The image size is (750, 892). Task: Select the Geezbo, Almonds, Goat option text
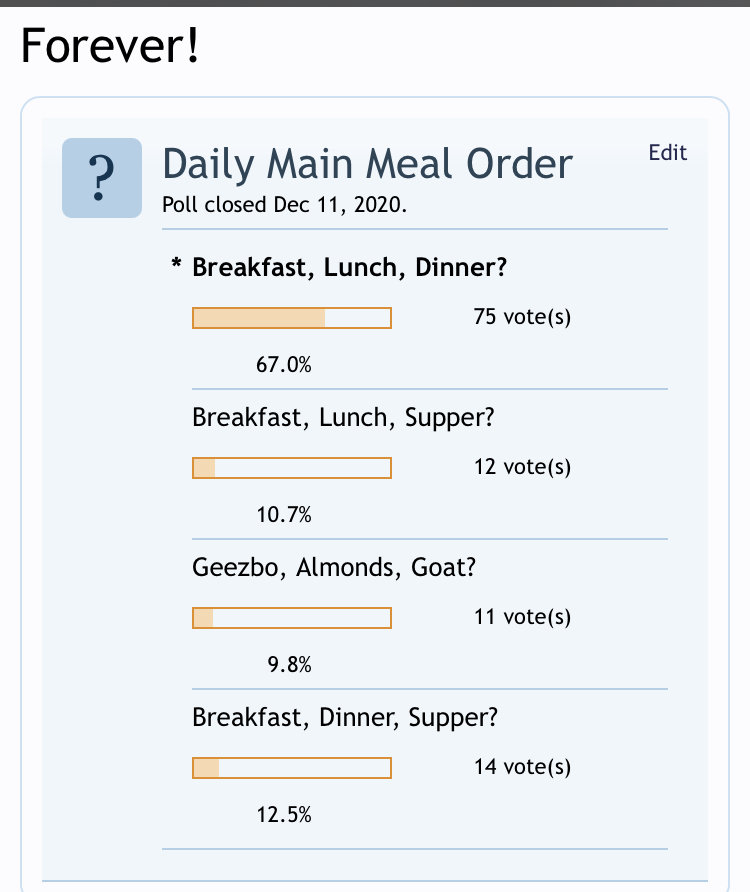click(x=333, y=567)
